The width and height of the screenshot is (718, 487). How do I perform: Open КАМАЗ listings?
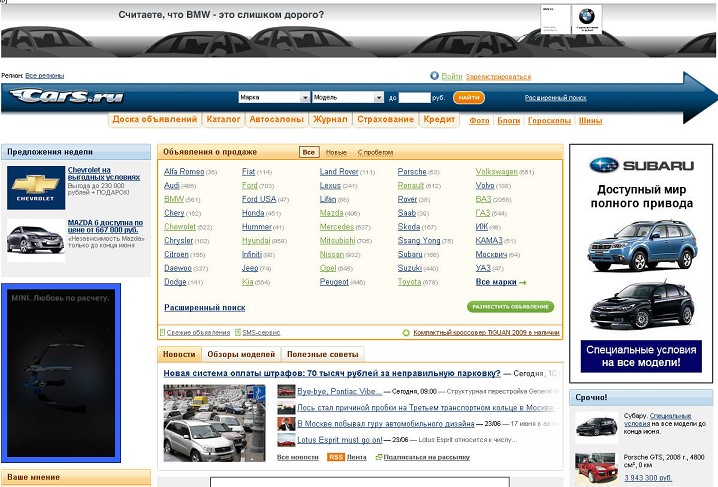[489, 240]
